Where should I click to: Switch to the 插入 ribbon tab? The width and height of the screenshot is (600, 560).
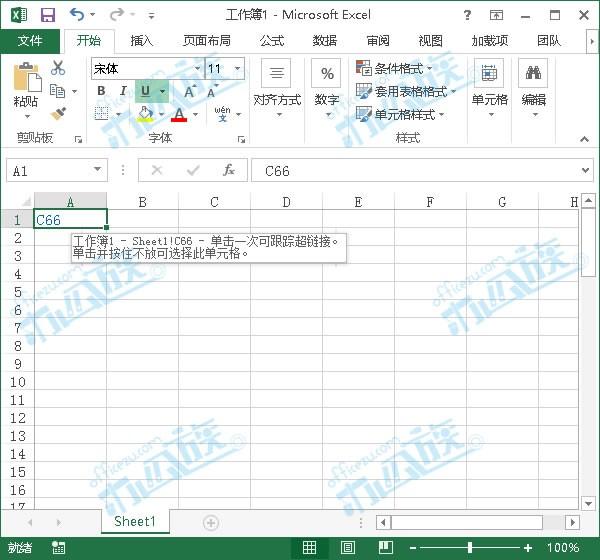click(142, 41)
